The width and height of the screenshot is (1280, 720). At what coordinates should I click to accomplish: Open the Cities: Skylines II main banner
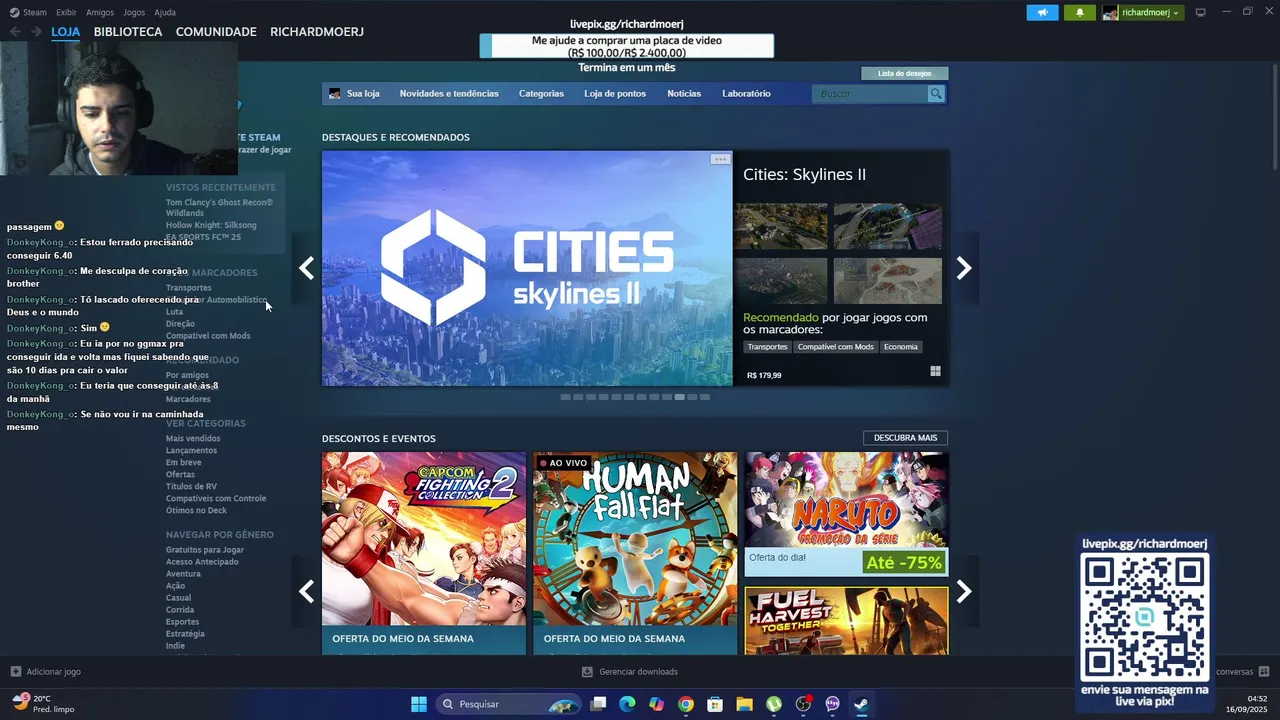pos(527,268)
